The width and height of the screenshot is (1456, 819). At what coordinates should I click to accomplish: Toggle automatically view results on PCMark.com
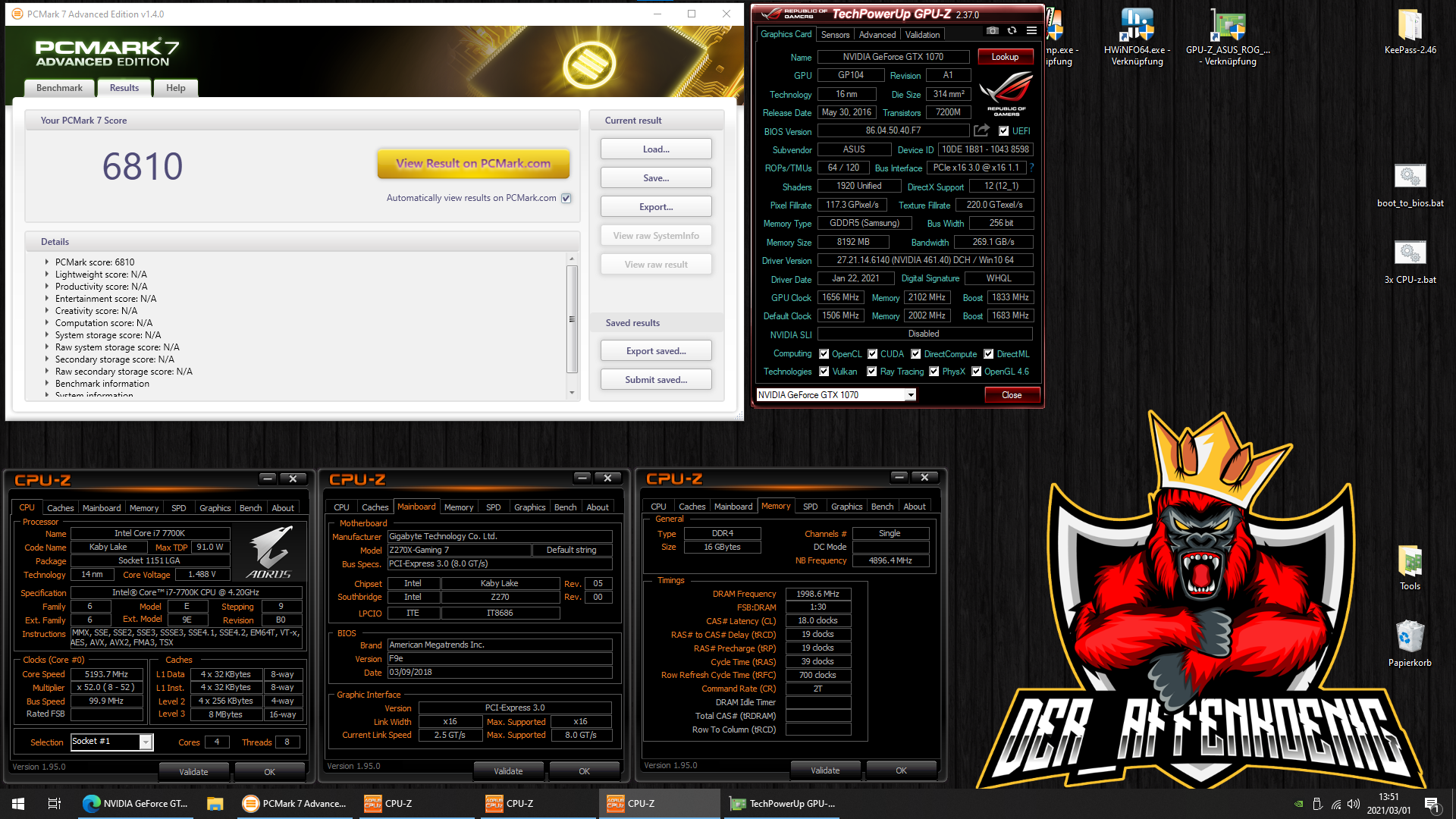(x=566, y=198)
